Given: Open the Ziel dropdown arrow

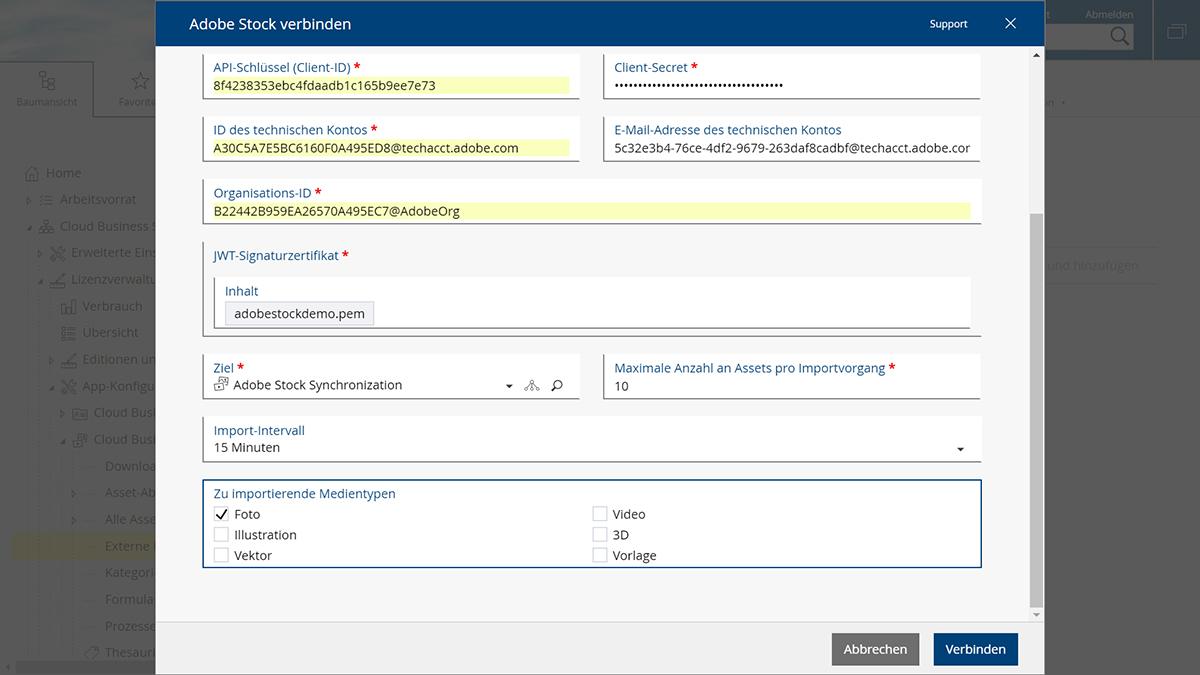Looking at the screenshot, I should pyautogui.click(x=509, y=386).
